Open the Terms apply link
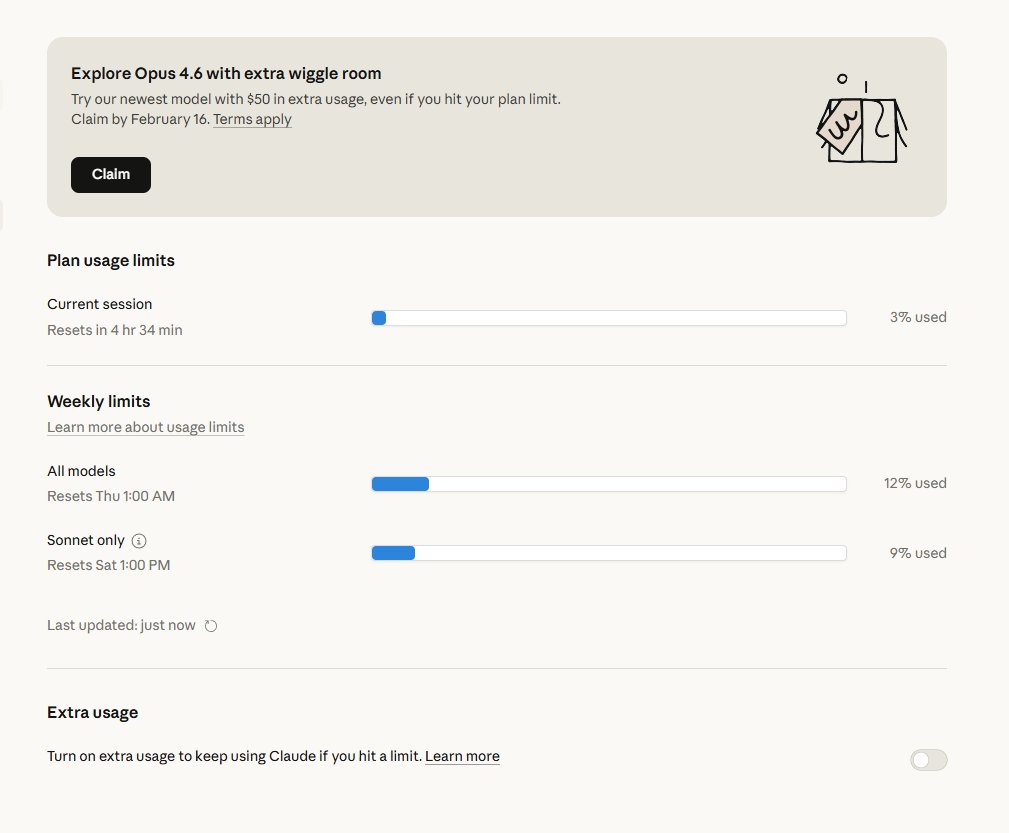This screenshot has width=1009, height=833. pos(252,119)
